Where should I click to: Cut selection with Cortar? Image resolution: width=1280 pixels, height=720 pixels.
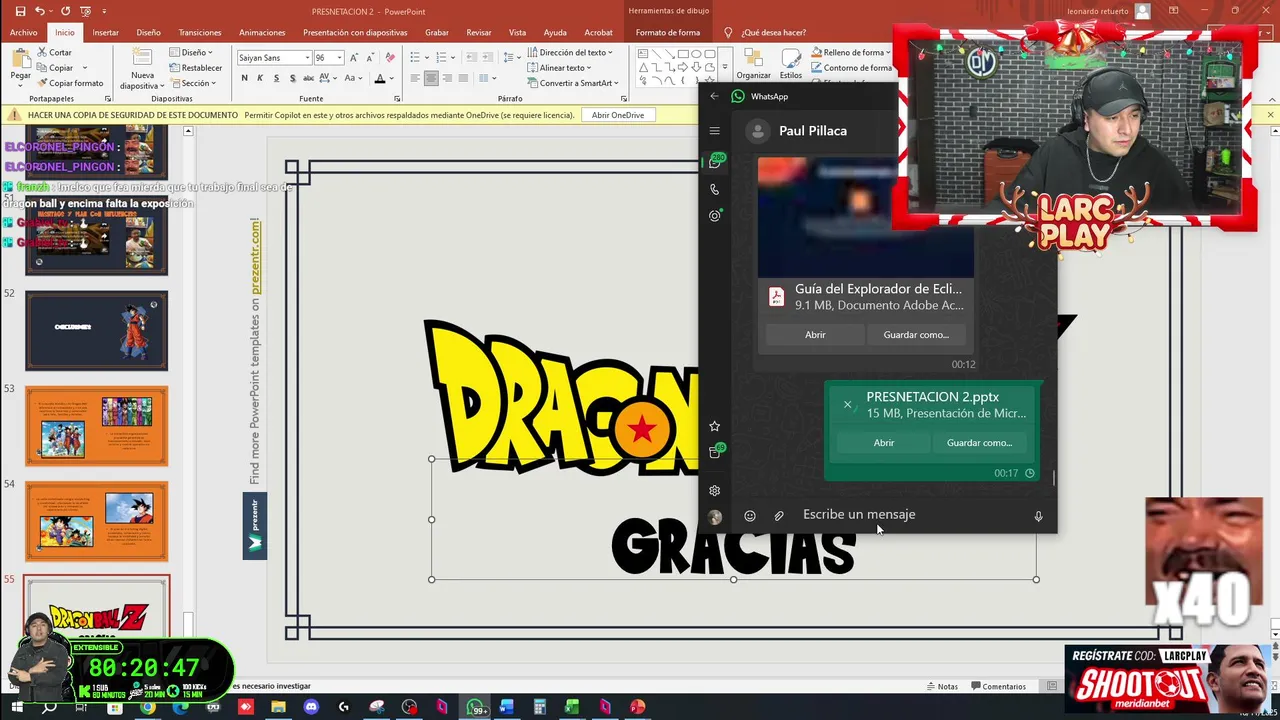[55, 52]
